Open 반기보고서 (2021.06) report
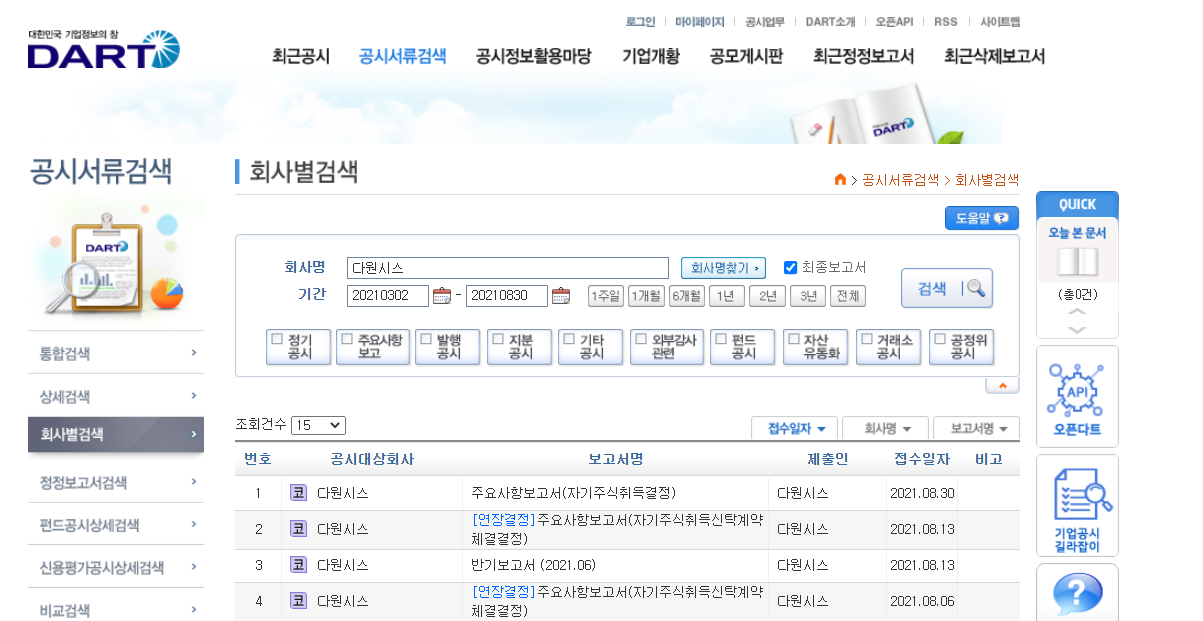The image size is (1203, 621). pyautogui.click(x=533, y=565)
